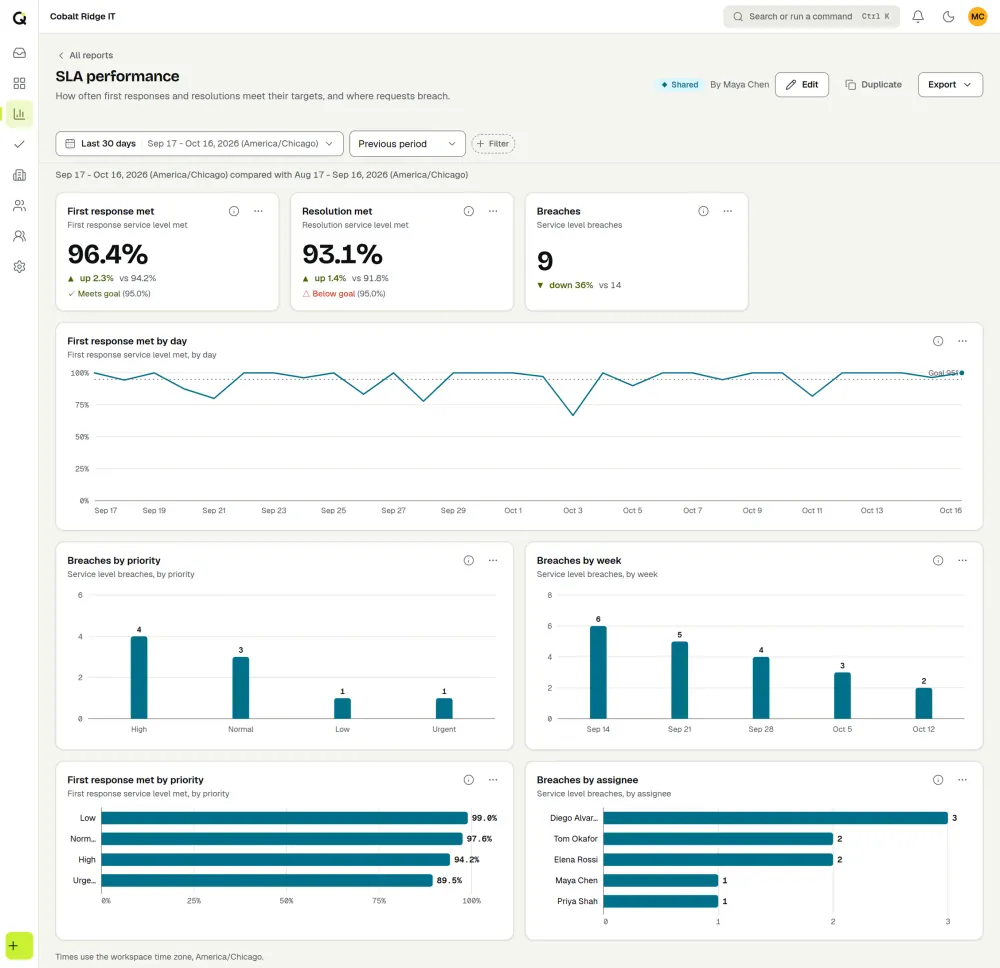Open more options on Breaches by assignee
The image size is (1000, 968).
(x=962, y=780)
